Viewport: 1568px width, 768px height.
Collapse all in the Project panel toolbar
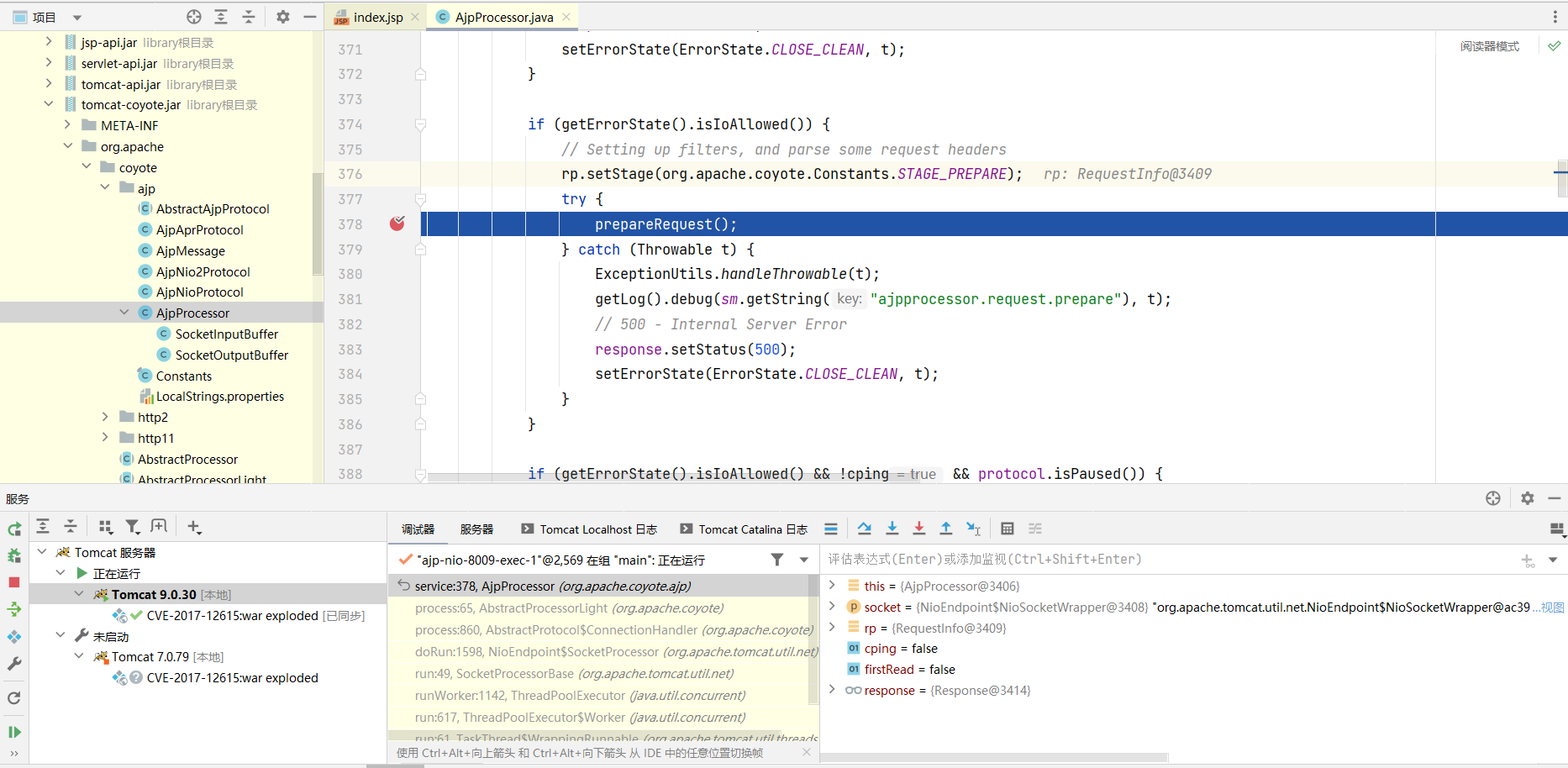point(249,17)
